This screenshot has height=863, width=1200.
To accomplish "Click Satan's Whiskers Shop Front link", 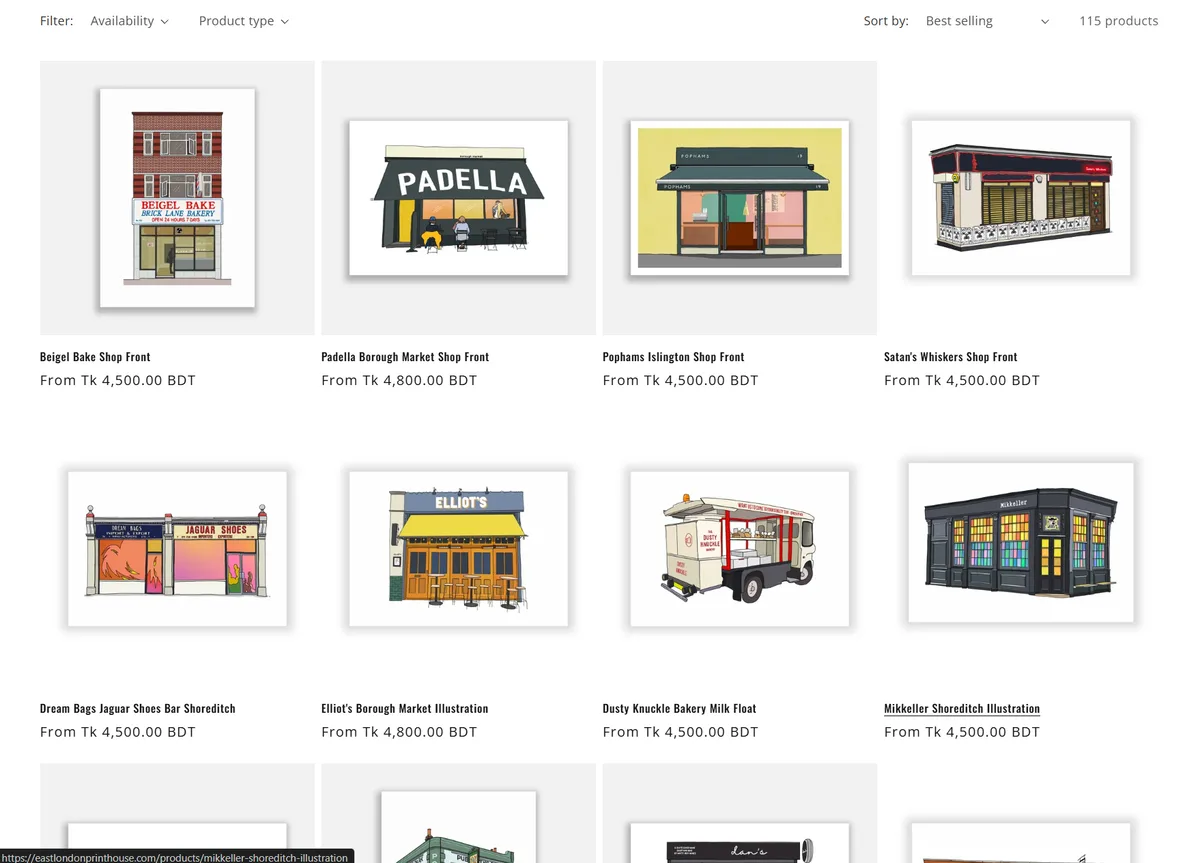I will click(951, 357).
